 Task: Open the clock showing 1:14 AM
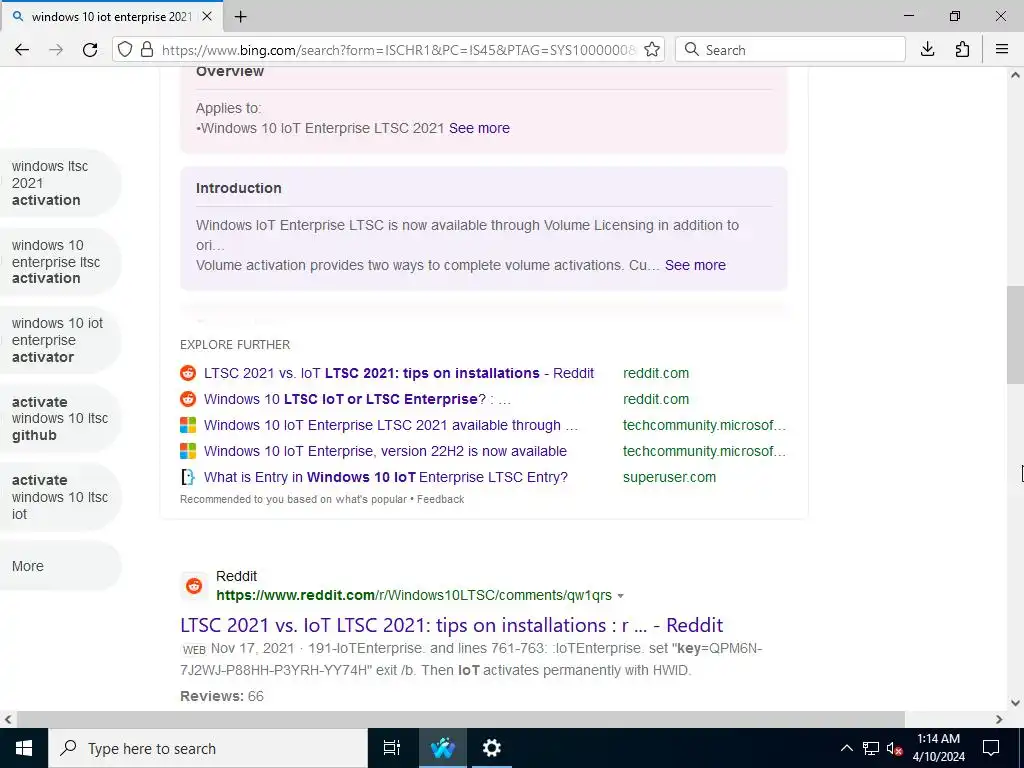point(938,748)
